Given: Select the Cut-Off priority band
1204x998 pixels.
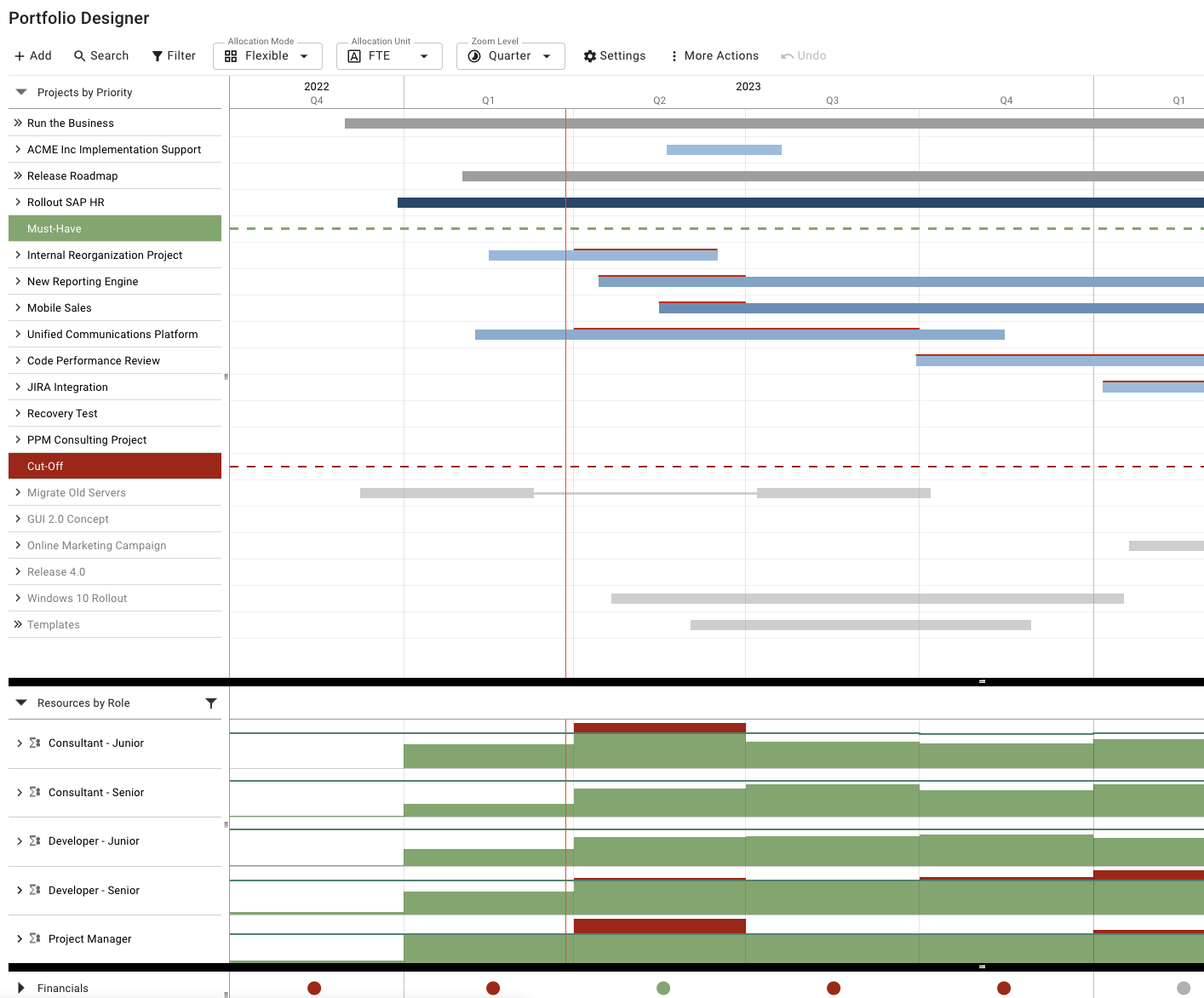Looking at the screenshot, I should pos(115,466).
